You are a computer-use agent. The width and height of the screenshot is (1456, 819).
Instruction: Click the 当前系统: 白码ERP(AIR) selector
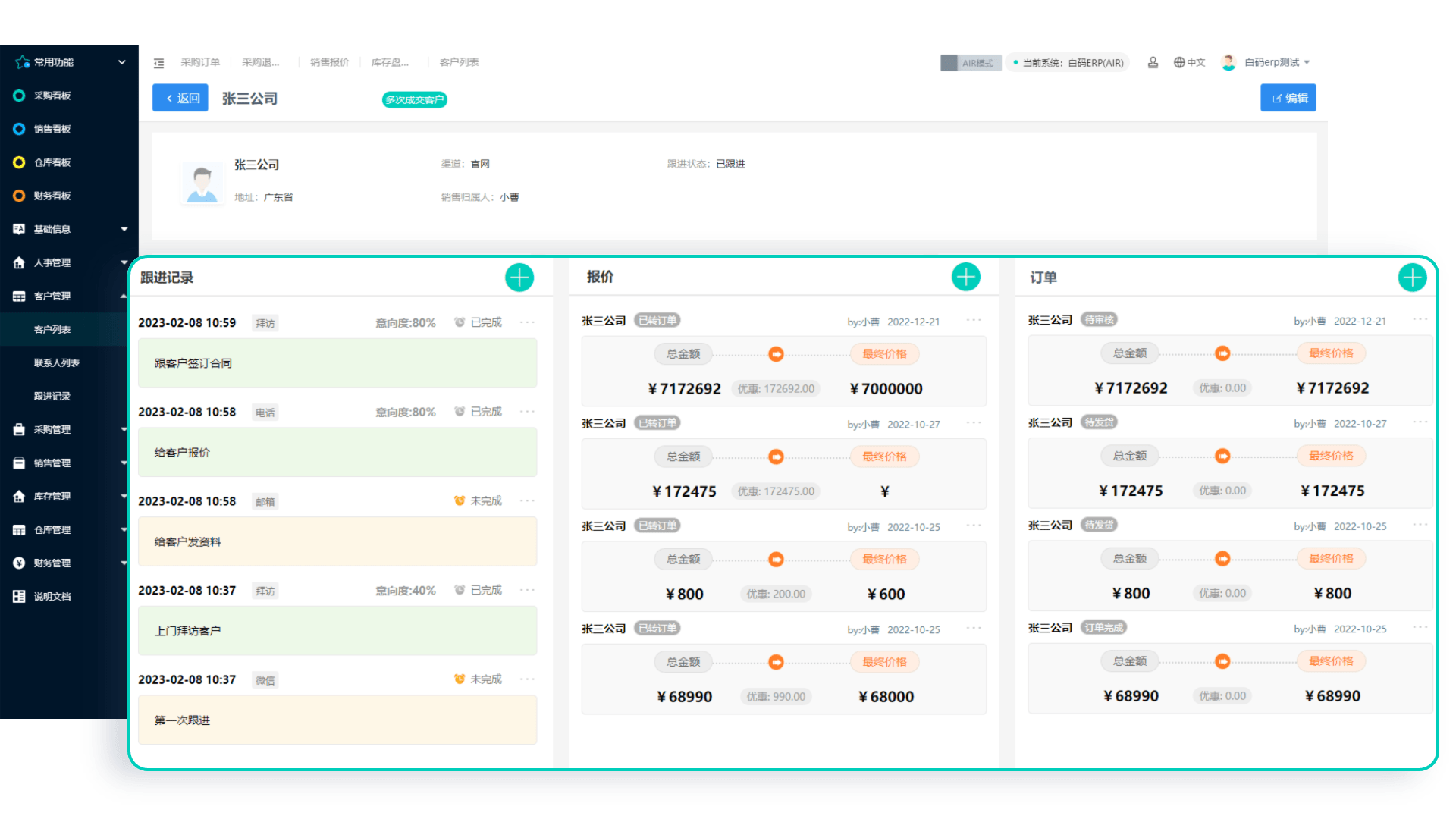pyautogui.click(x=1068, y=63)
